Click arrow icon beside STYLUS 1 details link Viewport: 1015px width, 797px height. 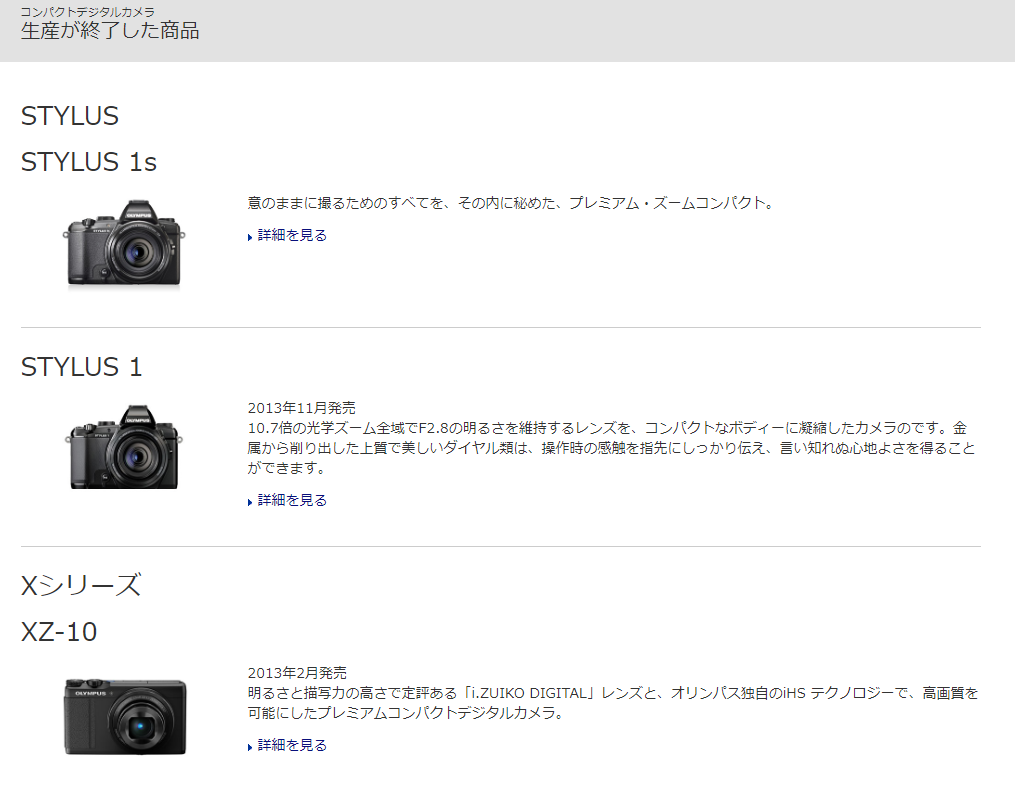(x=250, y=502)
